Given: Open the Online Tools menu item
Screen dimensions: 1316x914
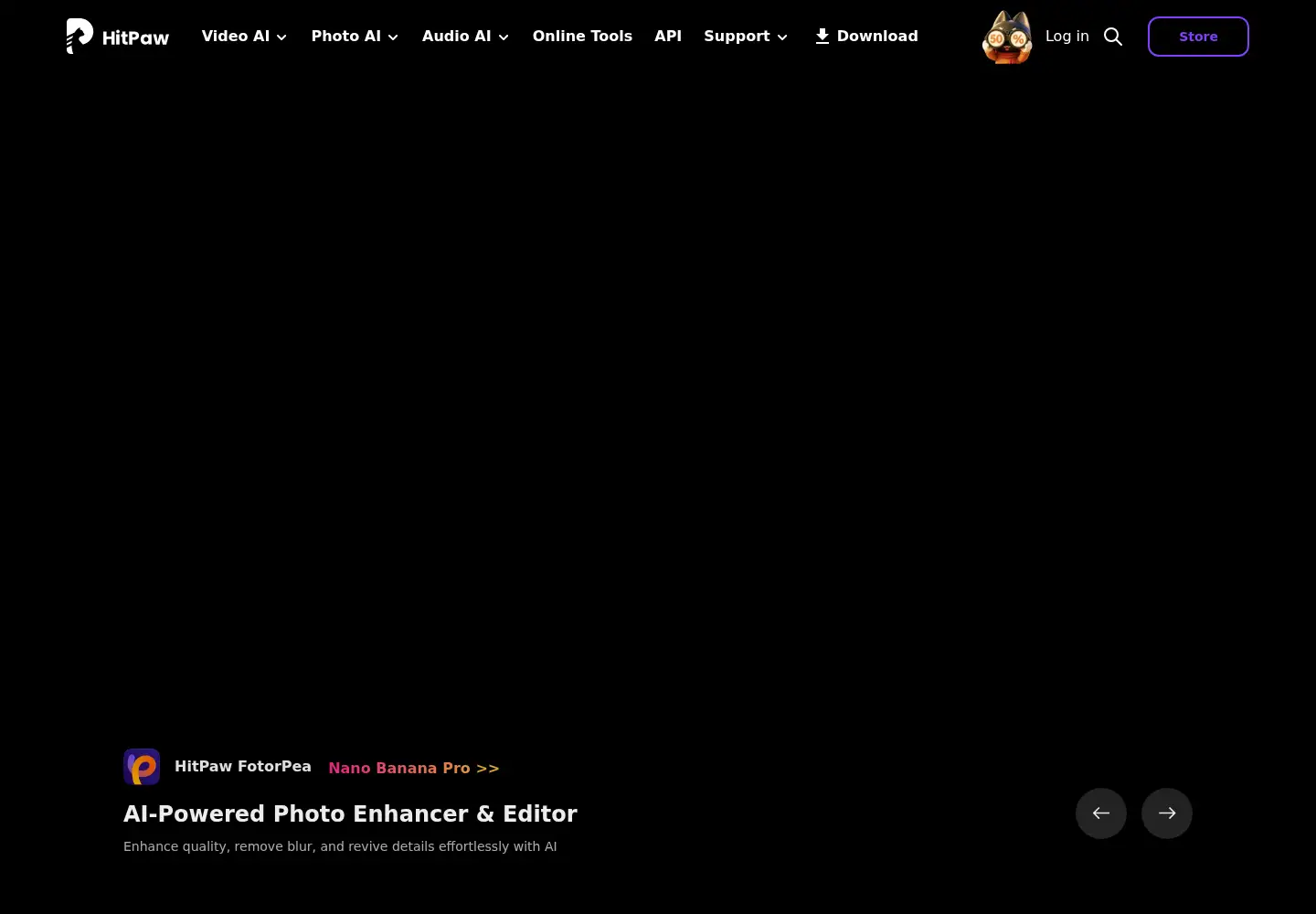Looking at the screenshot, I should click(582, 37).
